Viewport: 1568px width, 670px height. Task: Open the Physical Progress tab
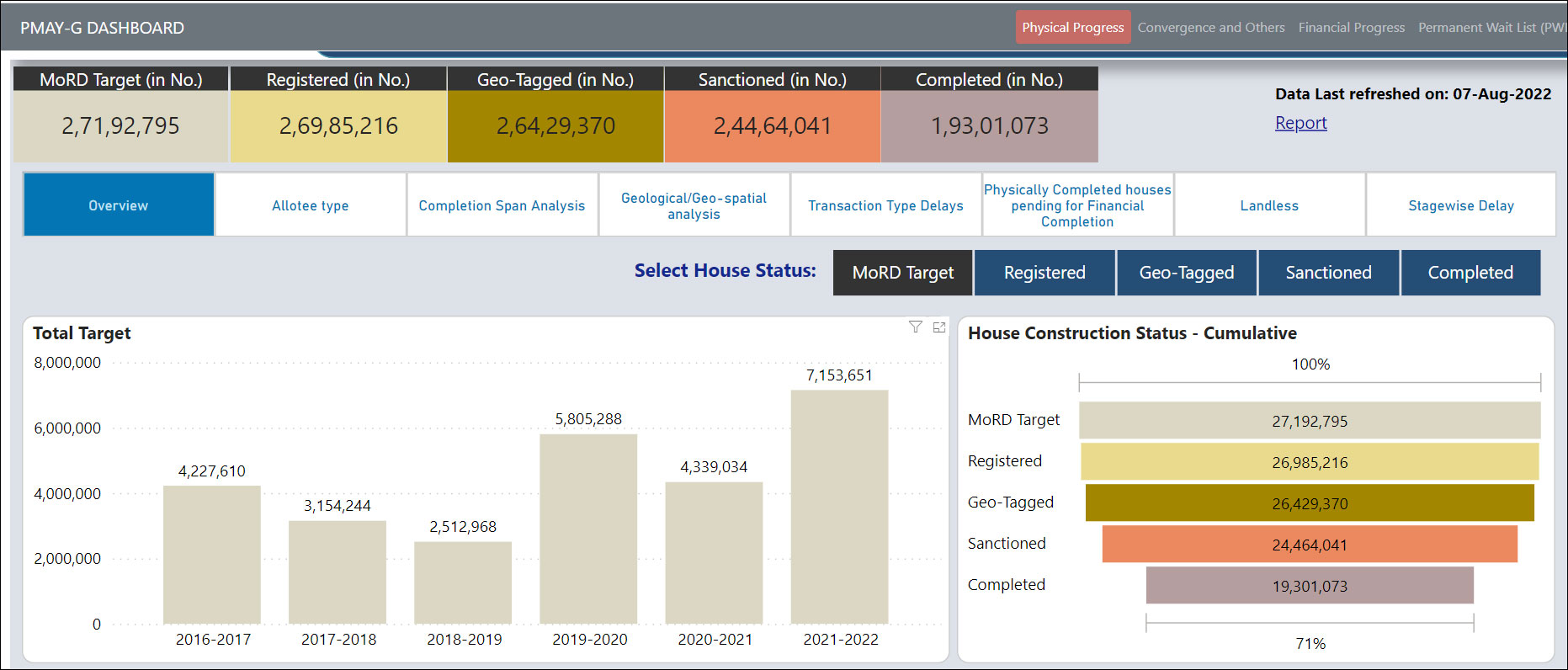click(1072, 28)
